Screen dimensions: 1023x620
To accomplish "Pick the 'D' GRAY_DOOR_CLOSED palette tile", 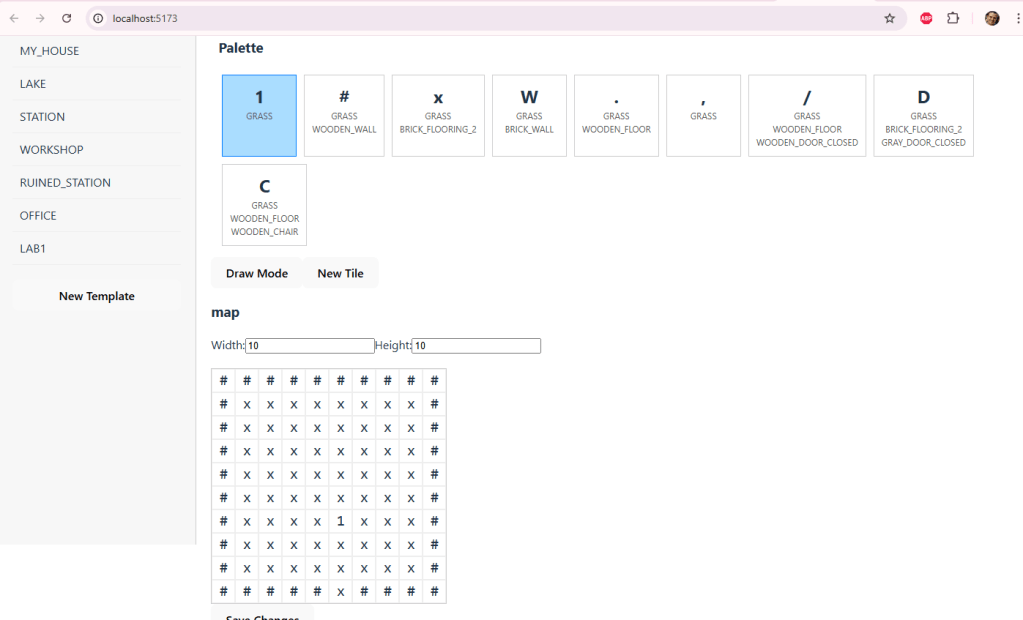I will coord(923,116).
